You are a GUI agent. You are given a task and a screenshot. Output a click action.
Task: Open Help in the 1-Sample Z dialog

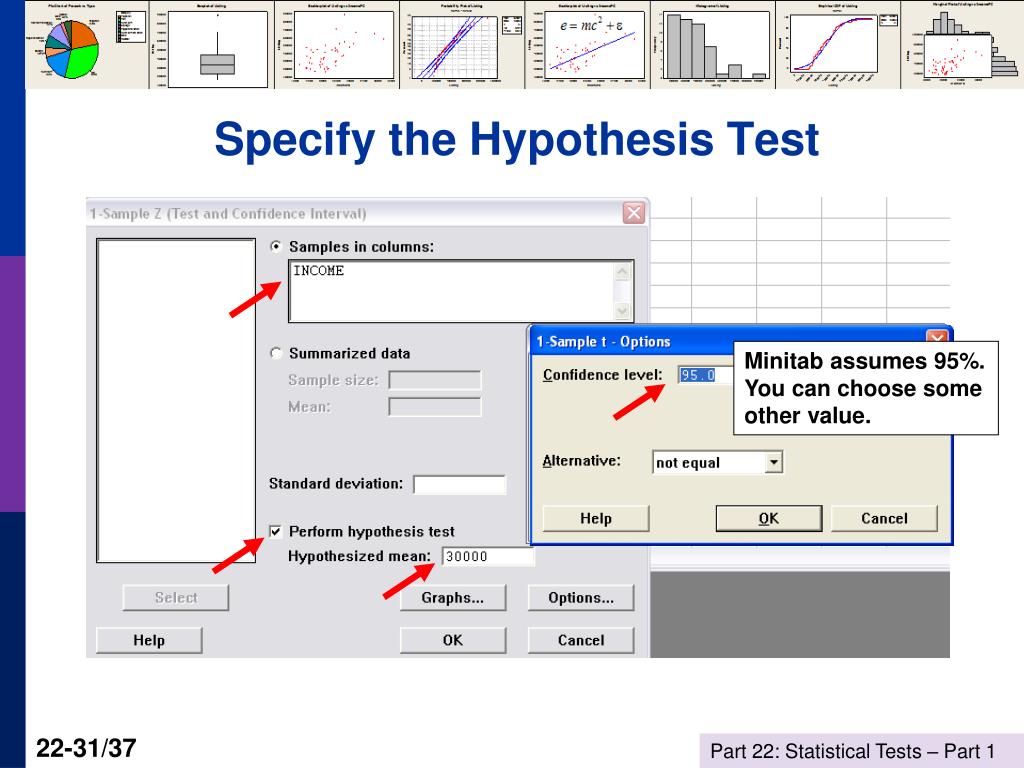pyautogui.click(x=149, y=640)
